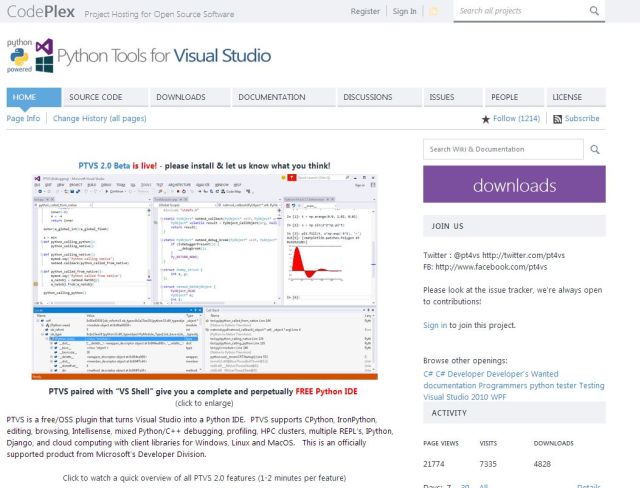Click the Visual Studio 2010 tag
The image size is (640, 488).
click(x=454, y=397)
